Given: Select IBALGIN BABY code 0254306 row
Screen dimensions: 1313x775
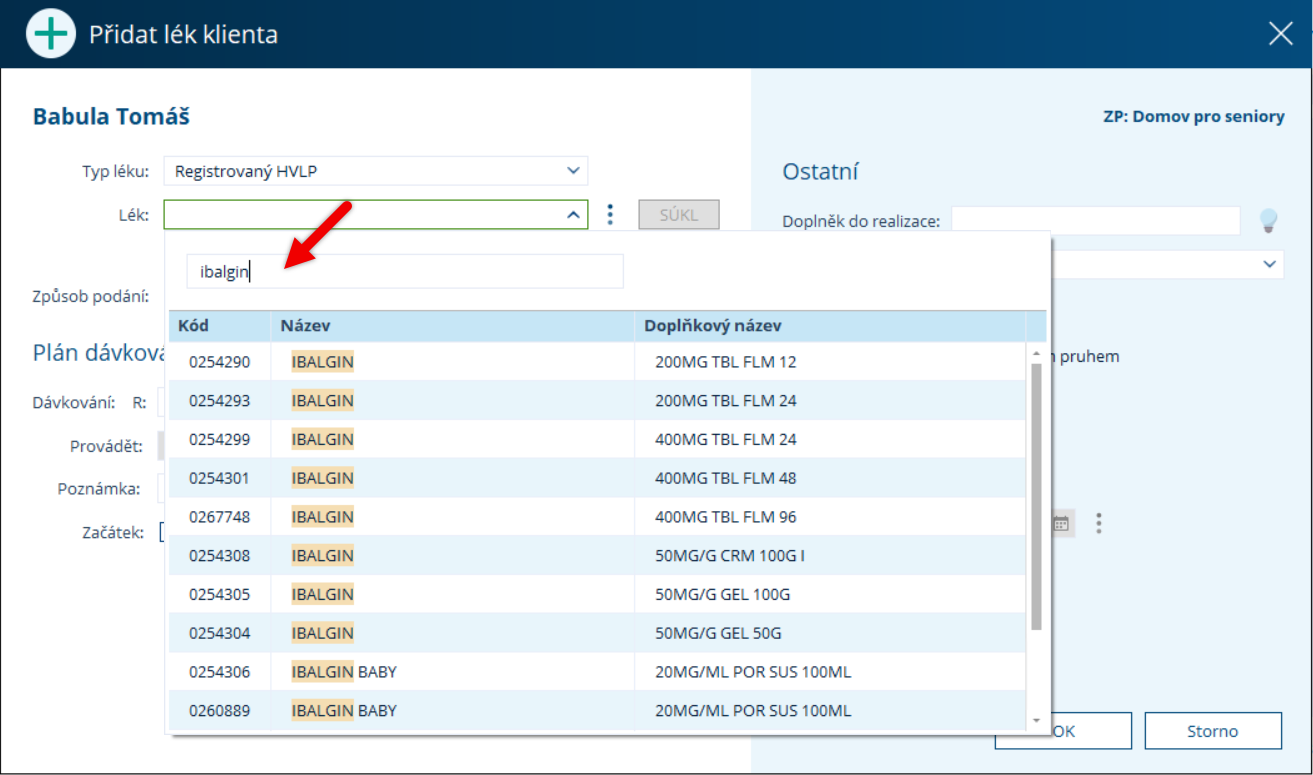Looking at the screenshot, I should [x=597, y=672].
